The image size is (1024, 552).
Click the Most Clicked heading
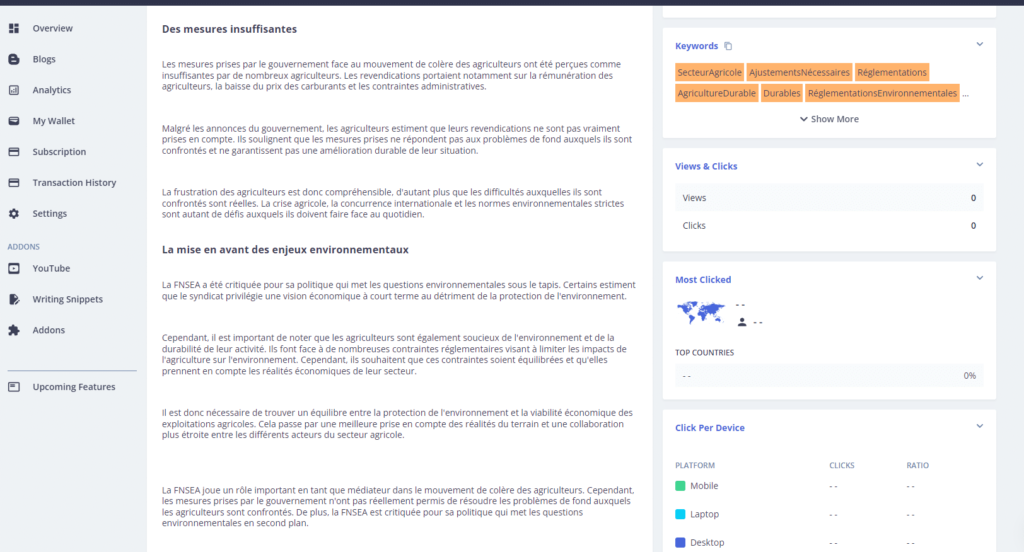tap(703, 280)
